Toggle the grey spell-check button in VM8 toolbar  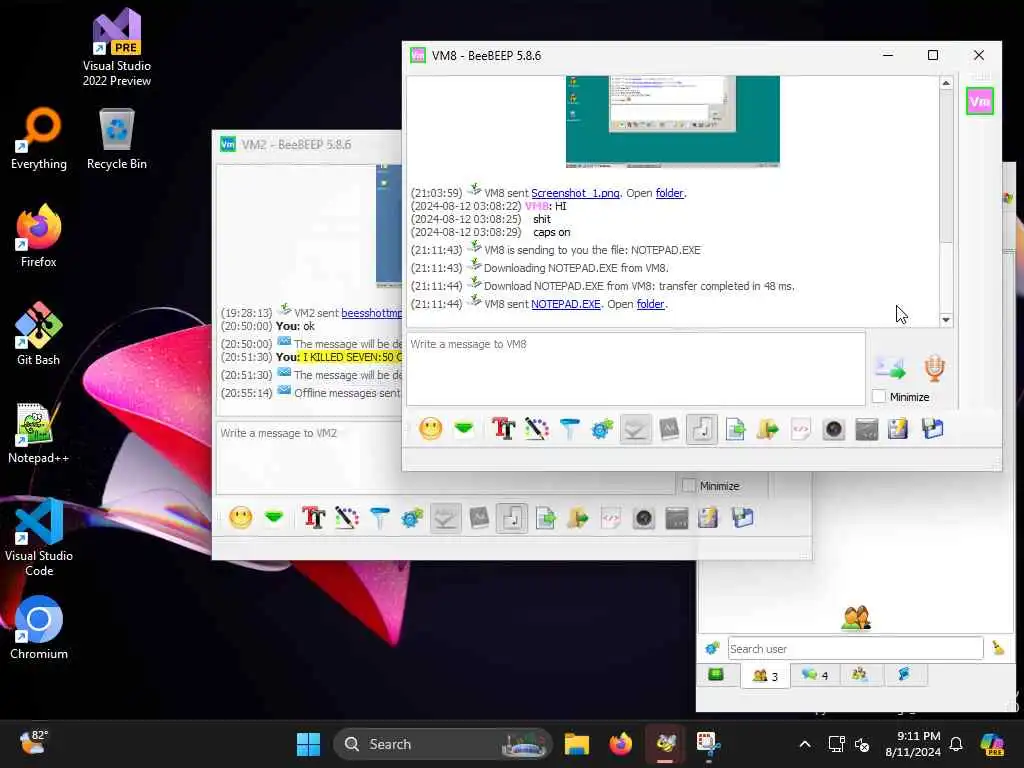pyautogui.click(x=669, y=429)
